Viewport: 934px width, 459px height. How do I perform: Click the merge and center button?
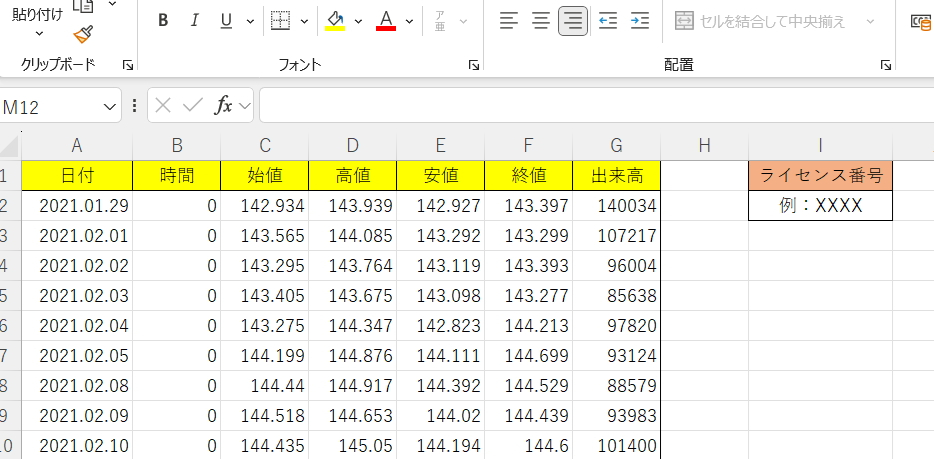pyautogui.click(x=760, y=21)
